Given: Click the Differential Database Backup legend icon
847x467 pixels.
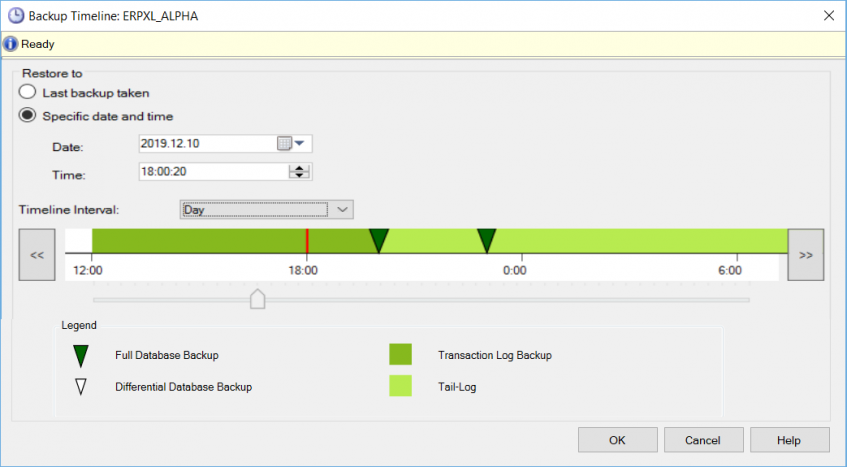Looking at the screenshot, I should tap(81, 386).
